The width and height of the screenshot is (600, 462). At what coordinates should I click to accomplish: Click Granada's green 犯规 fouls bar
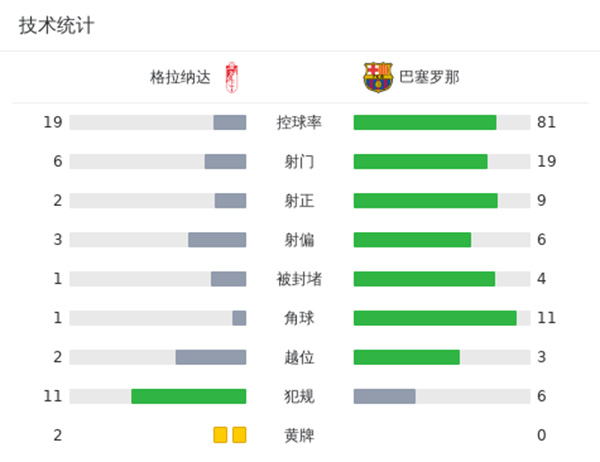(x=188, y=396)
